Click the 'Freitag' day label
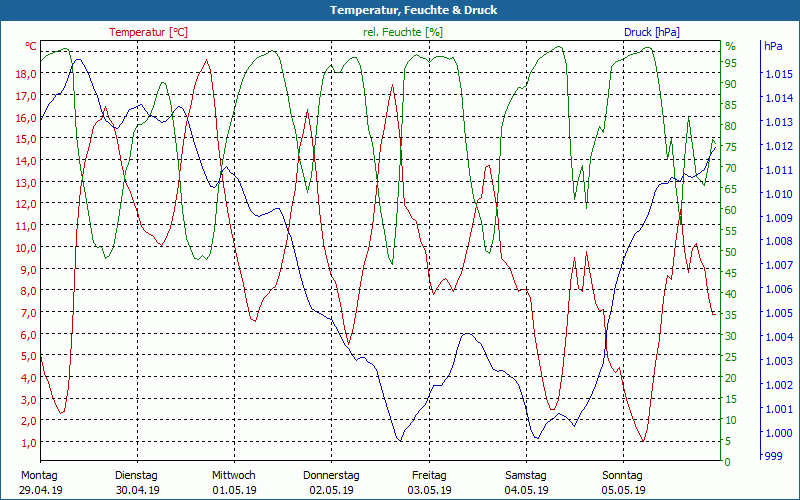The width and height of the screenshot is (800, 500). click(429, 476)
